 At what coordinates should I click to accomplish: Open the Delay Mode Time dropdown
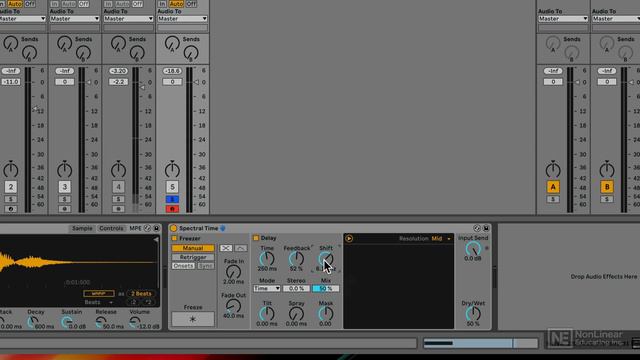(x=267, y=288)
